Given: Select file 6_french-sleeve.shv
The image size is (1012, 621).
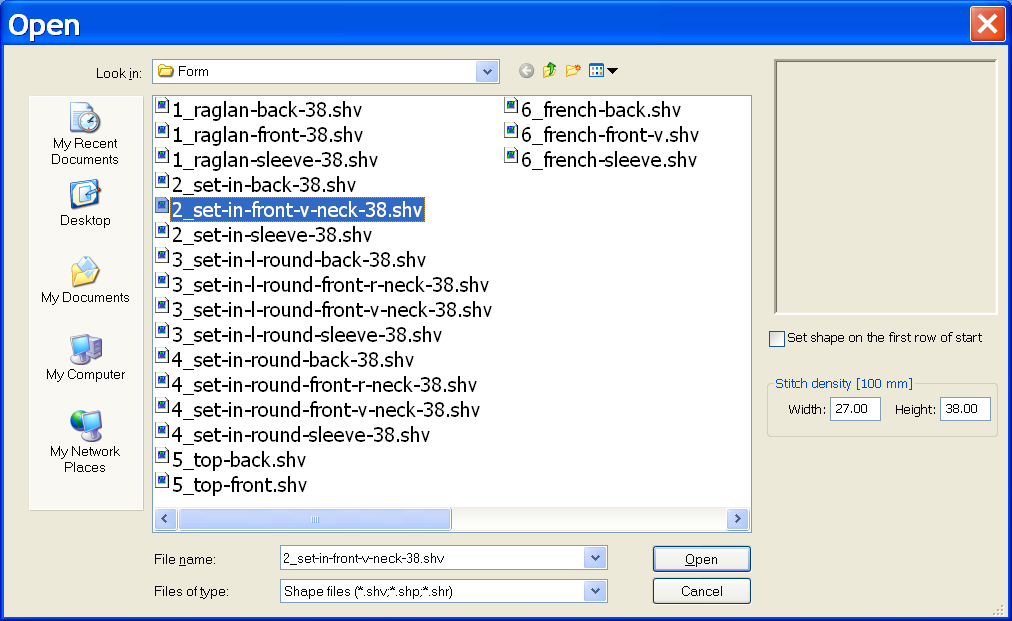Looking at the screenshot, I should 608,160.
